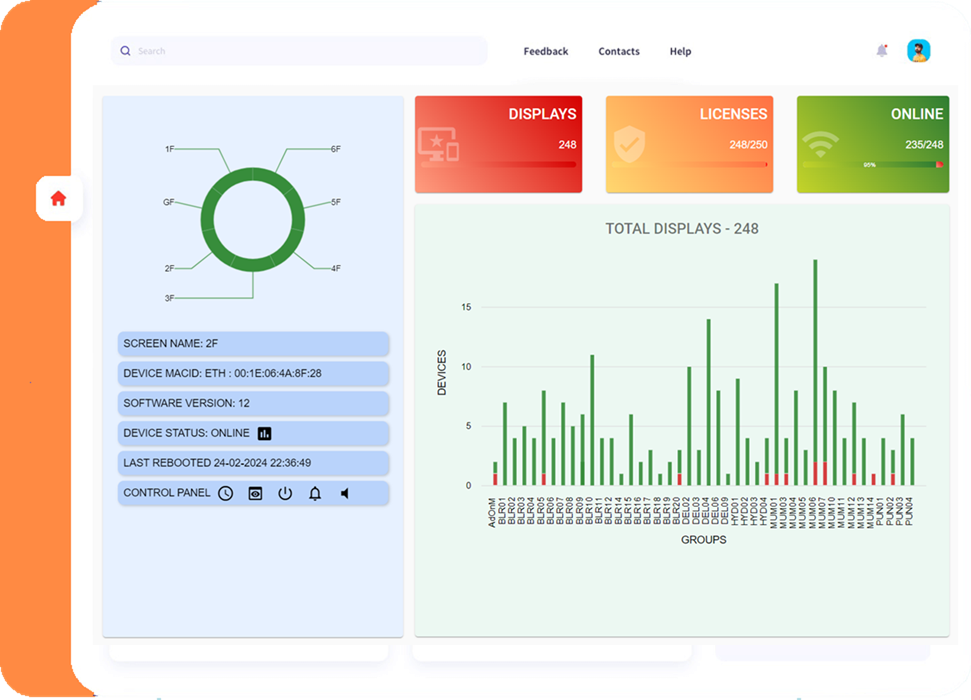Screen dimensions: 971x700
Task: Select the red DISPLAYS summary card
Action: [x=497, y=144]
